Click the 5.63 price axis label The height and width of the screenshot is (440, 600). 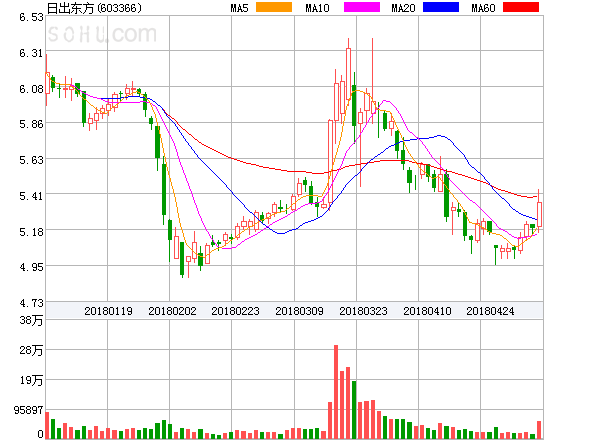coord(31,160)
